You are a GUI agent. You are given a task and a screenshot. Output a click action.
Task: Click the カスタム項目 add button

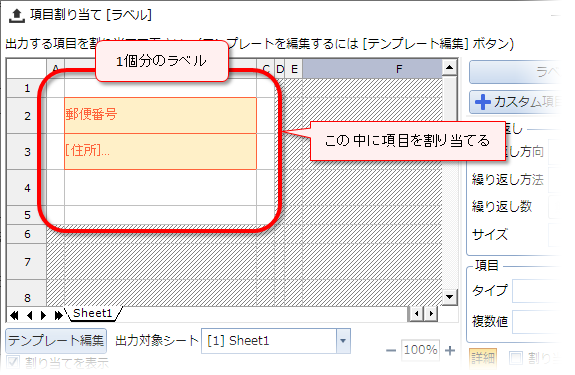pyautogui.click(x=514, y=102)
